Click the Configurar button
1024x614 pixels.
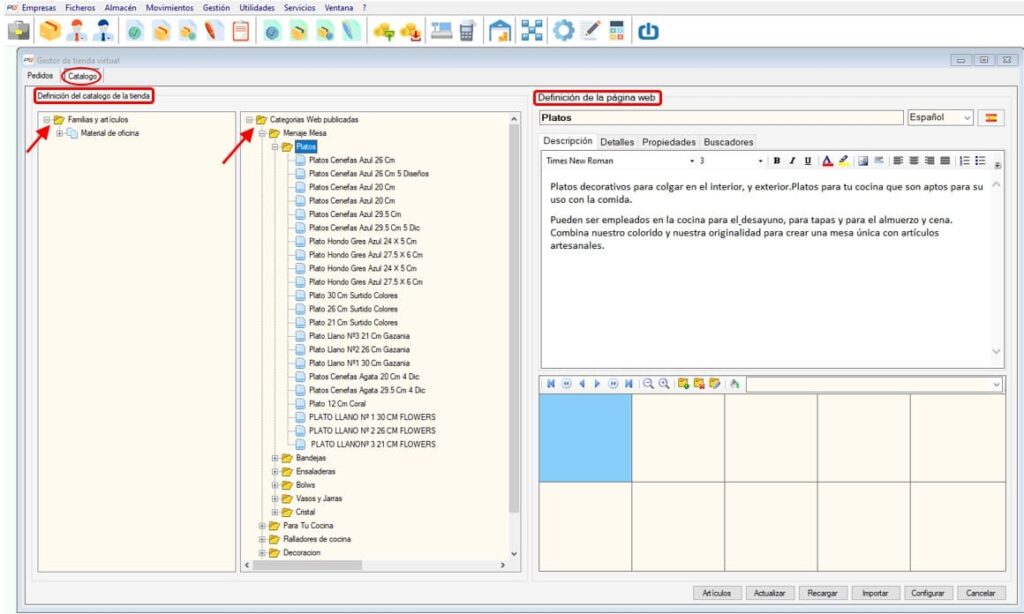[x=928, y=593]
